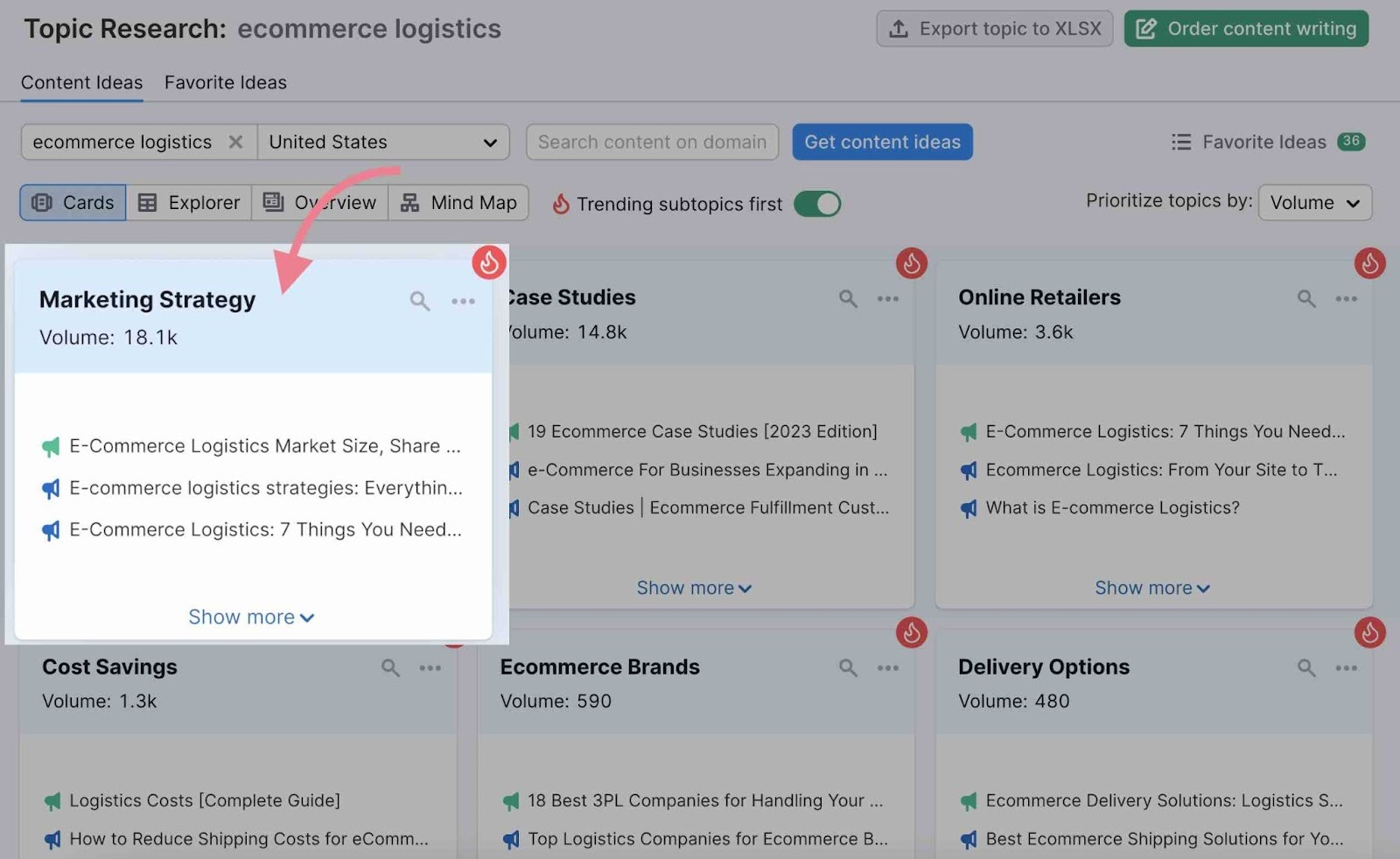This screenshot has width=1400, height=859.
Task: Click the magnifier icon on Ecommerce Brands card
Action: (x=847, y=667)
